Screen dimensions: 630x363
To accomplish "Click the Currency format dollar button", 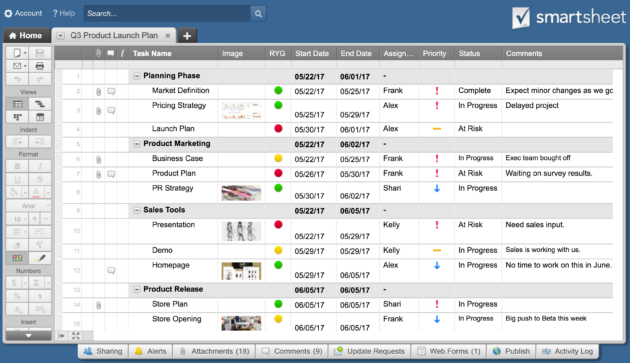I will tap(14, 283).
